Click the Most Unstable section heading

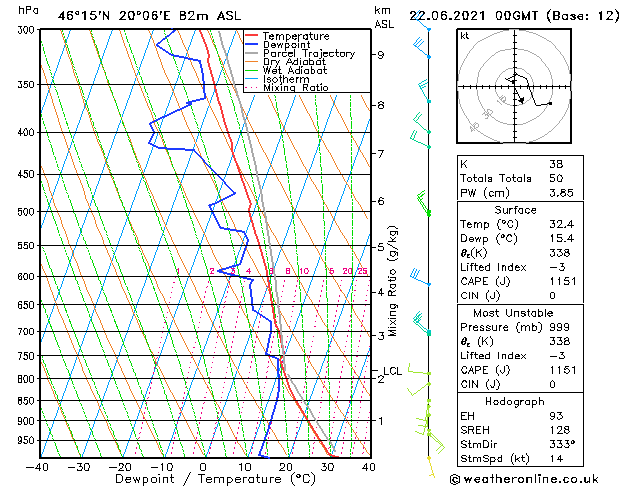pyautogui.click(x=513, y=313)
